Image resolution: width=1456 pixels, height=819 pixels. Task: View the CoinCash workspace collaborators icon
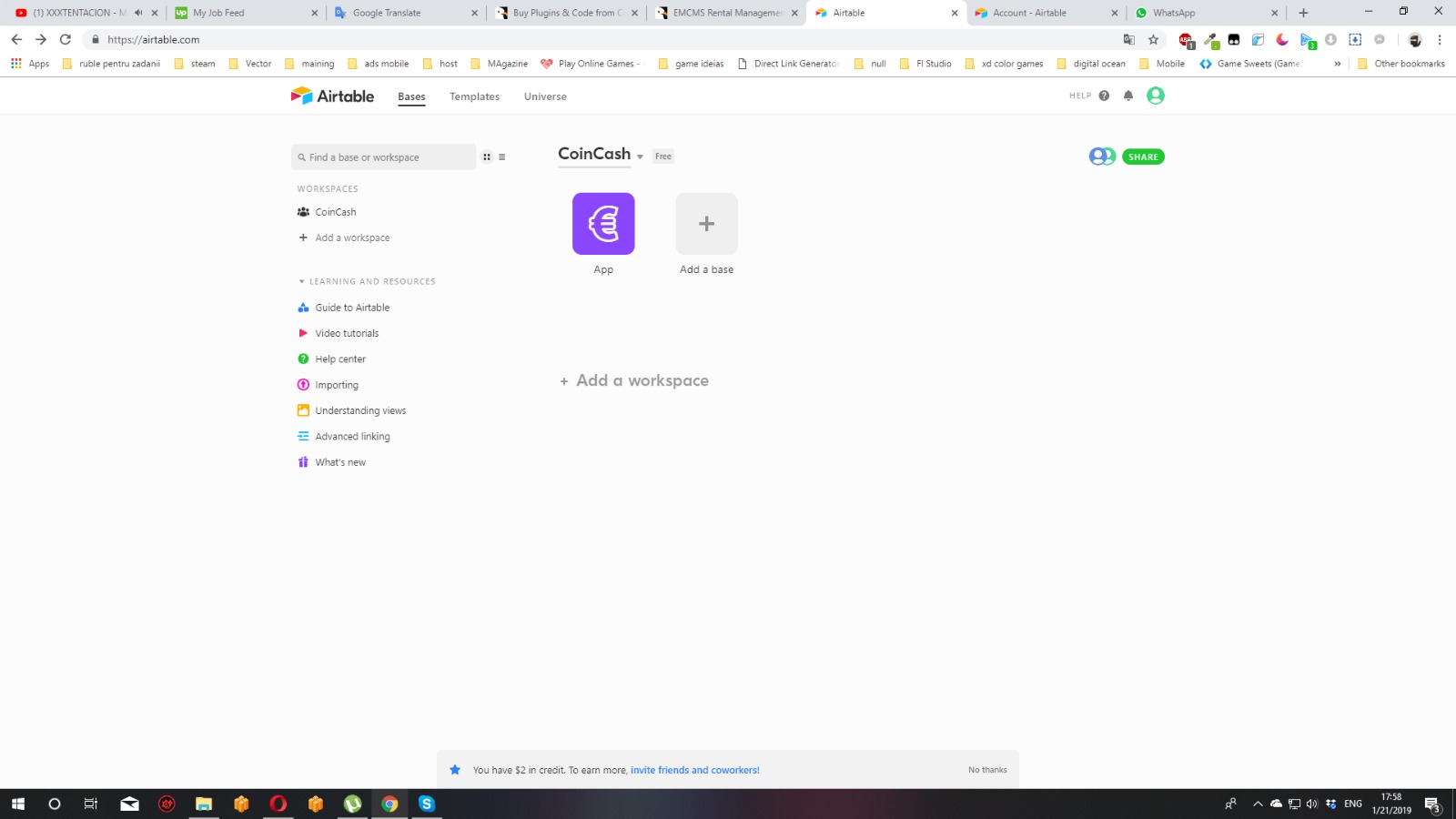tap(1102, 157)
